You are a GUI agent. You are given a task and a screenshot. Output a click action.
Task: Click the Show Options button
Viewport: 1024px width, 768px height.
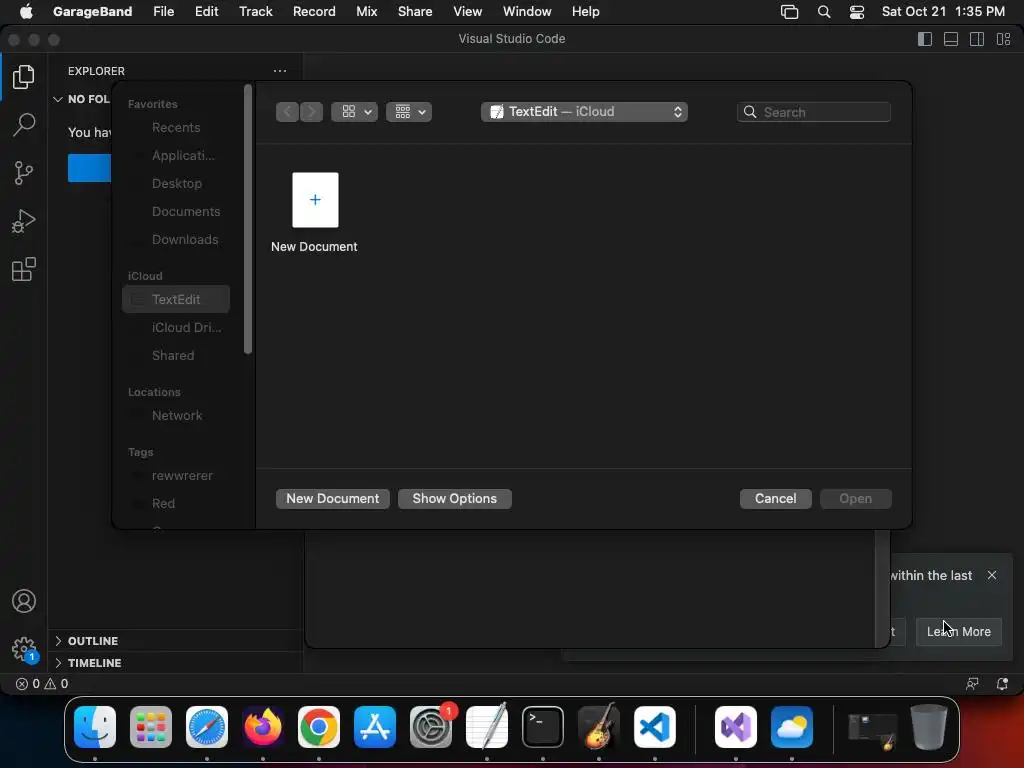coord(455,498)
